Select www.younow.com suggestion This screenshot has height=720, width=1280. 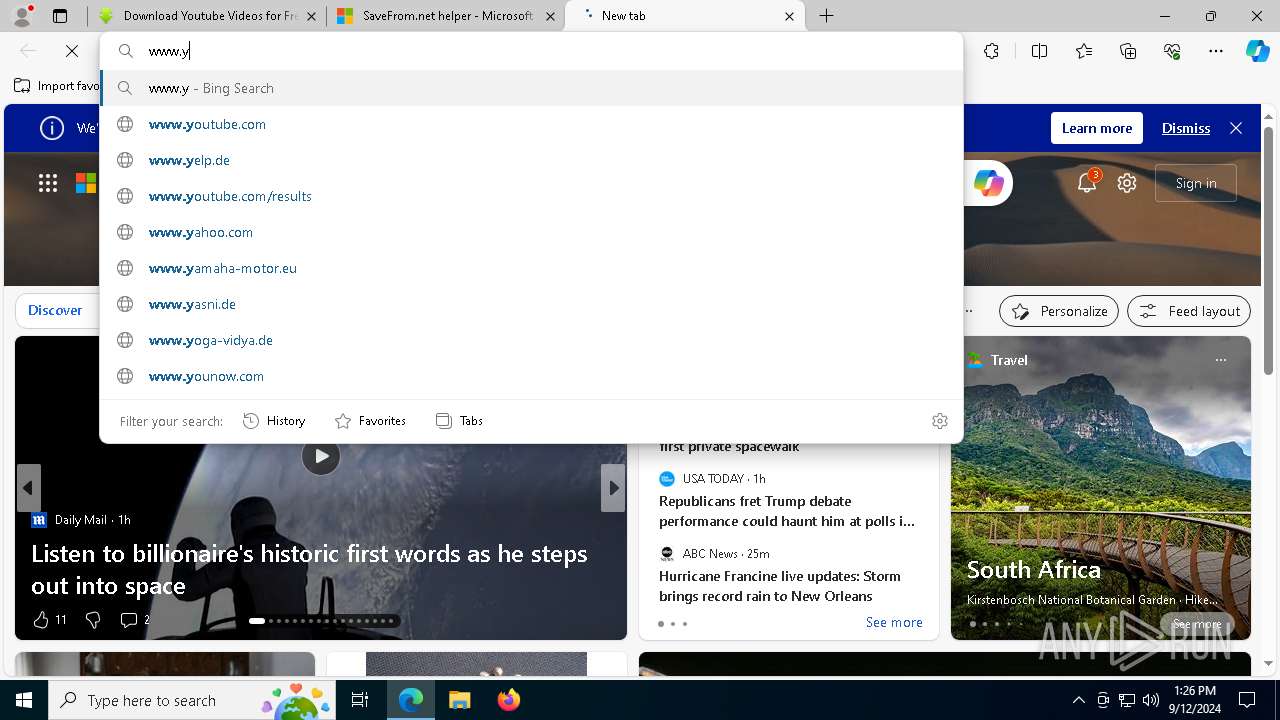click(x=532, y=376)
